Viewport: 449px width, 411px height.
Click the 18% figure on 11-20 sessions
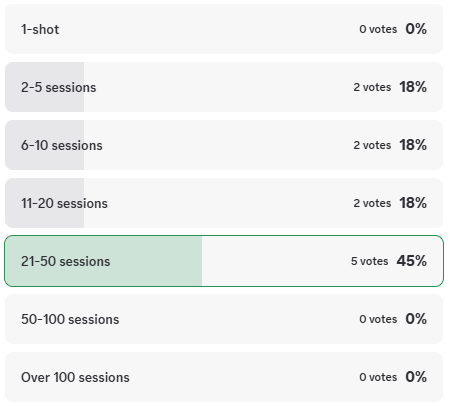(x=413, y=203)
